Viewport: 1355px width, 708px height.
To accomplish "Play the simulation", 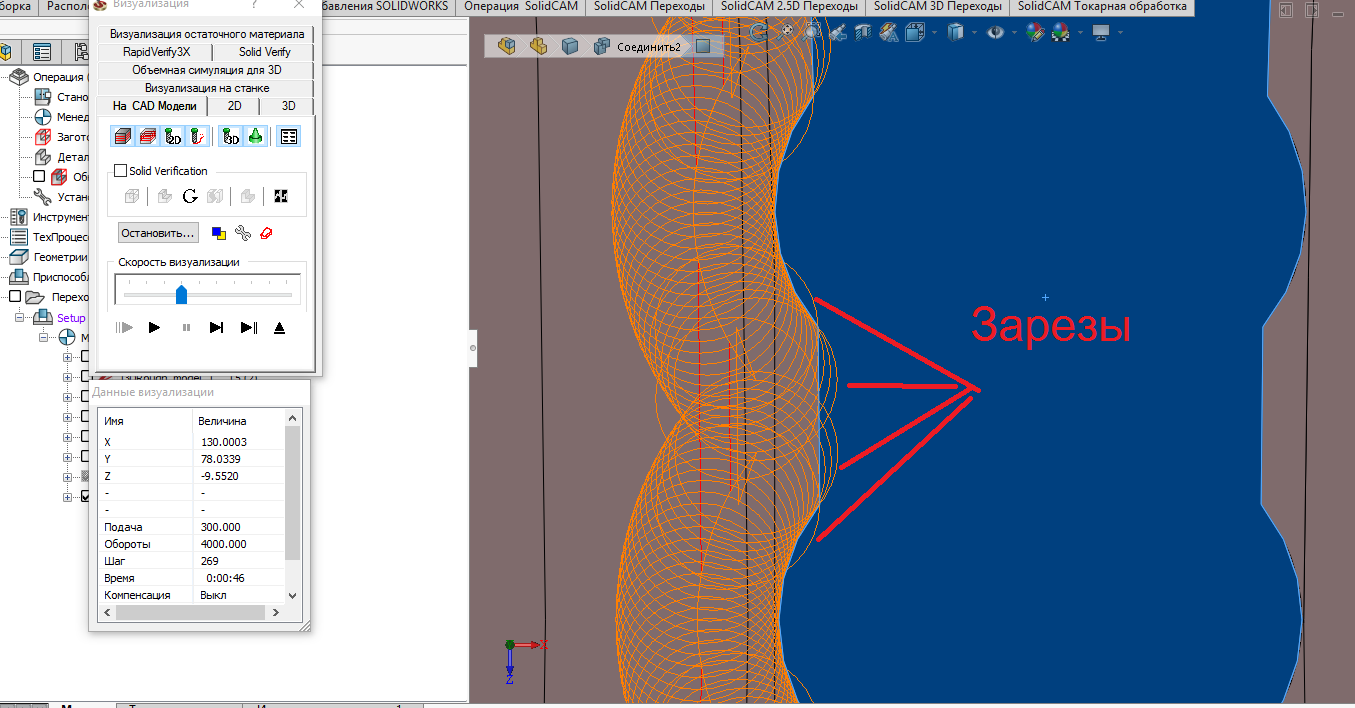I will click(x=154, y=327).
